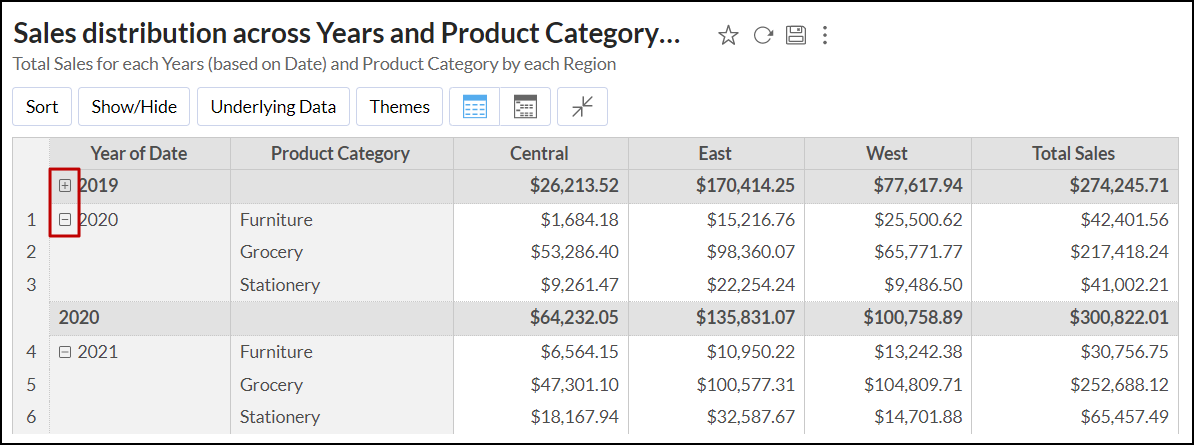This screenshot has width=1194, height=445.
Task: Collapse the 2020 year row
Action: coord(66,220)
